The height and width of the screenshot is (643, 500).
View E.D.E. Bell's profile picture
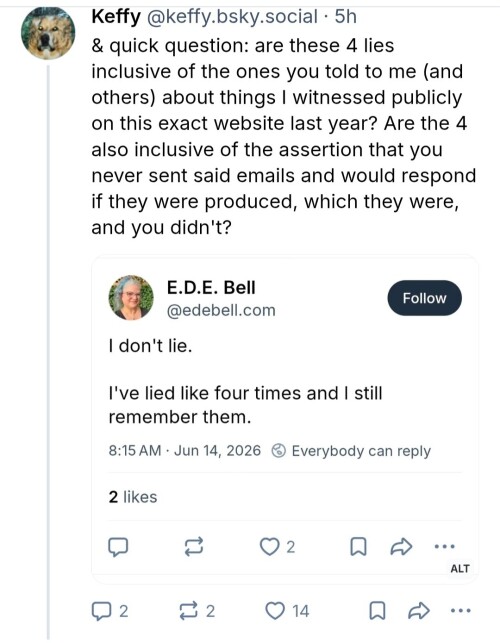(x=131, y=298)
